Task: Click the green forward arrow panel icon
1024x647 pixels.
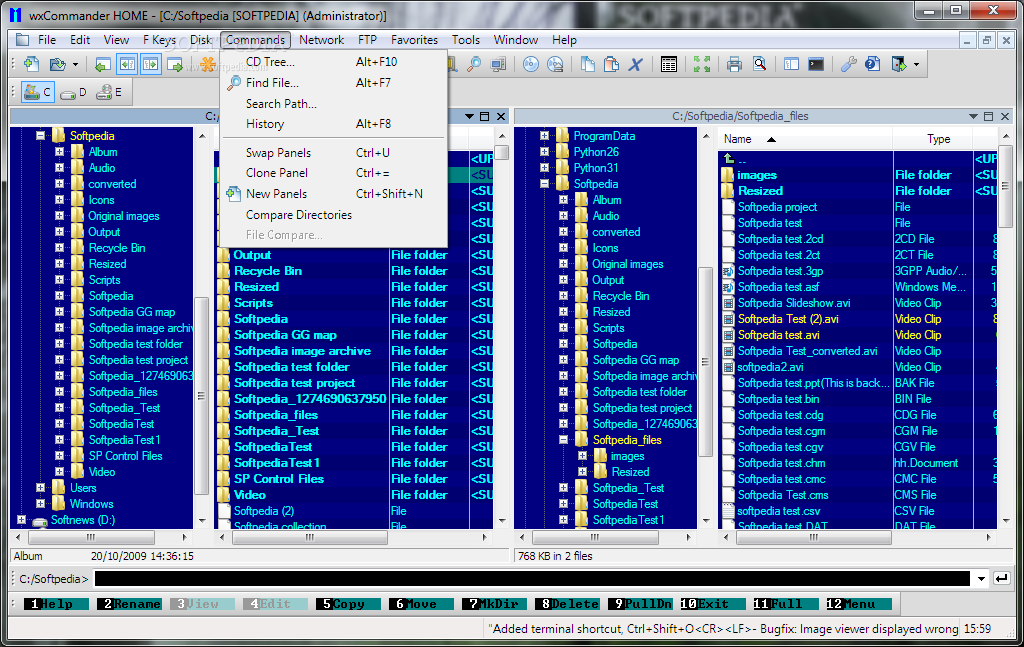Action: pyautogui.click(x=174, y=64)
